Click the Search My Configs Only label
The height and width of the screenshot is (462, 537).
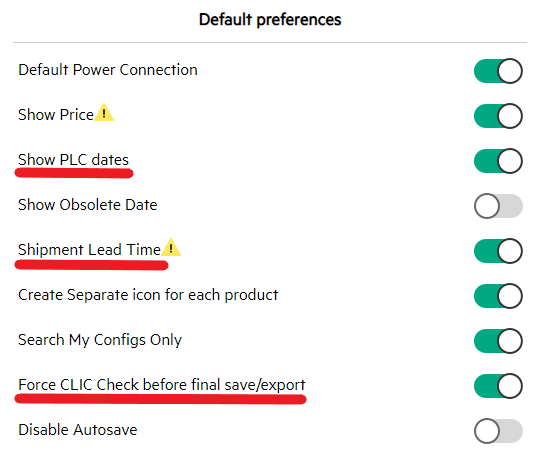pos(100,340)
